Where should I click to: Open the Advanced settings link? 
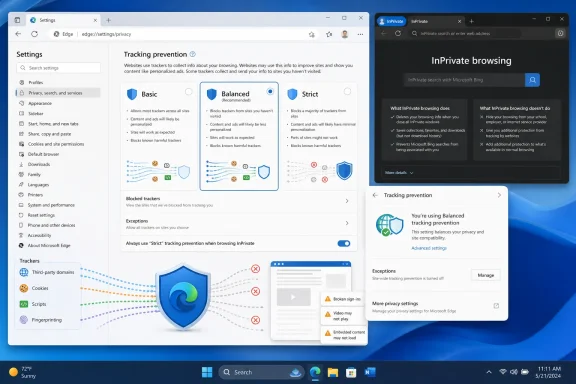[x=429, y=248]
